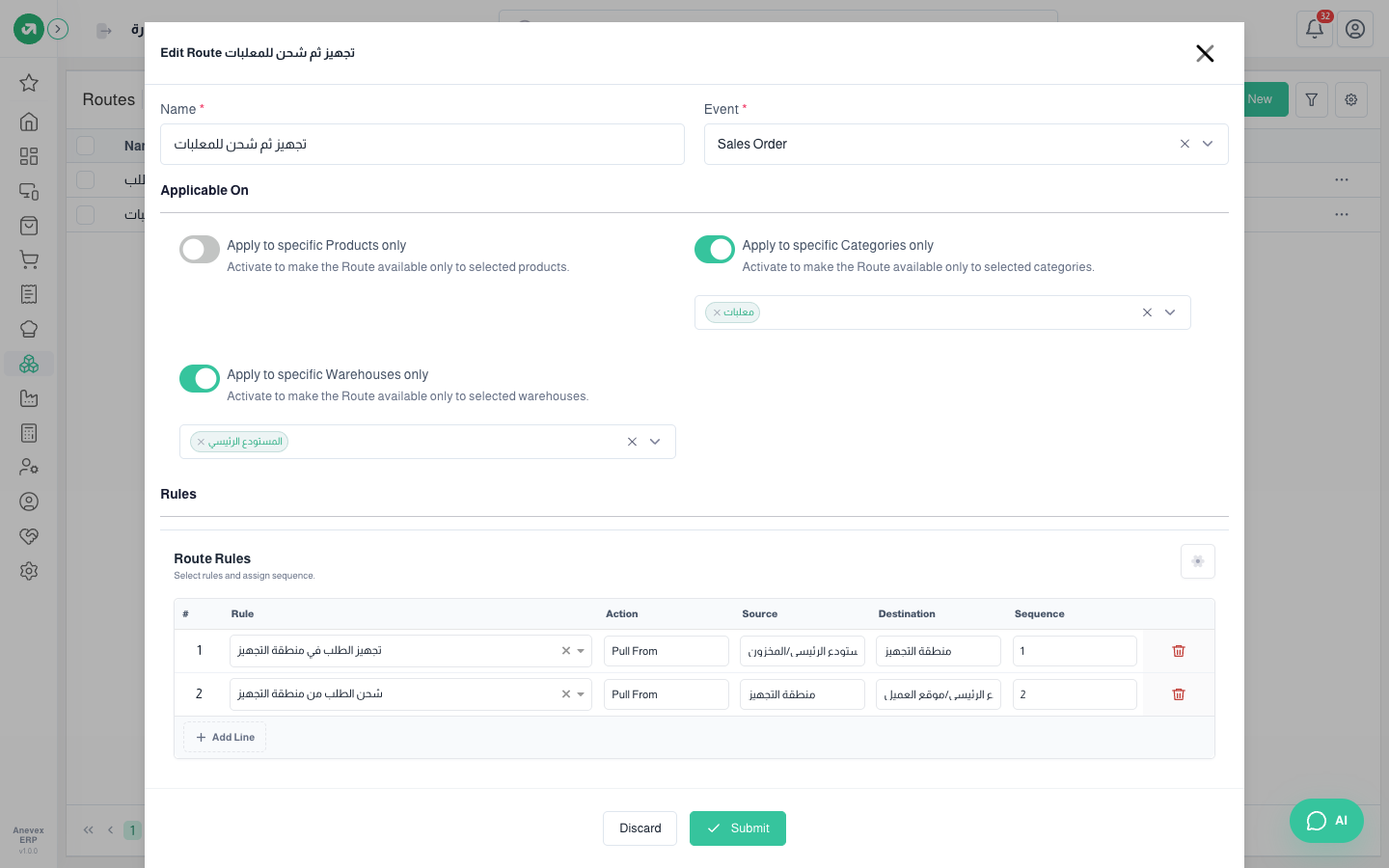Clear all selected categories
The image size is (1389, 868).
tap(1147, 312)
